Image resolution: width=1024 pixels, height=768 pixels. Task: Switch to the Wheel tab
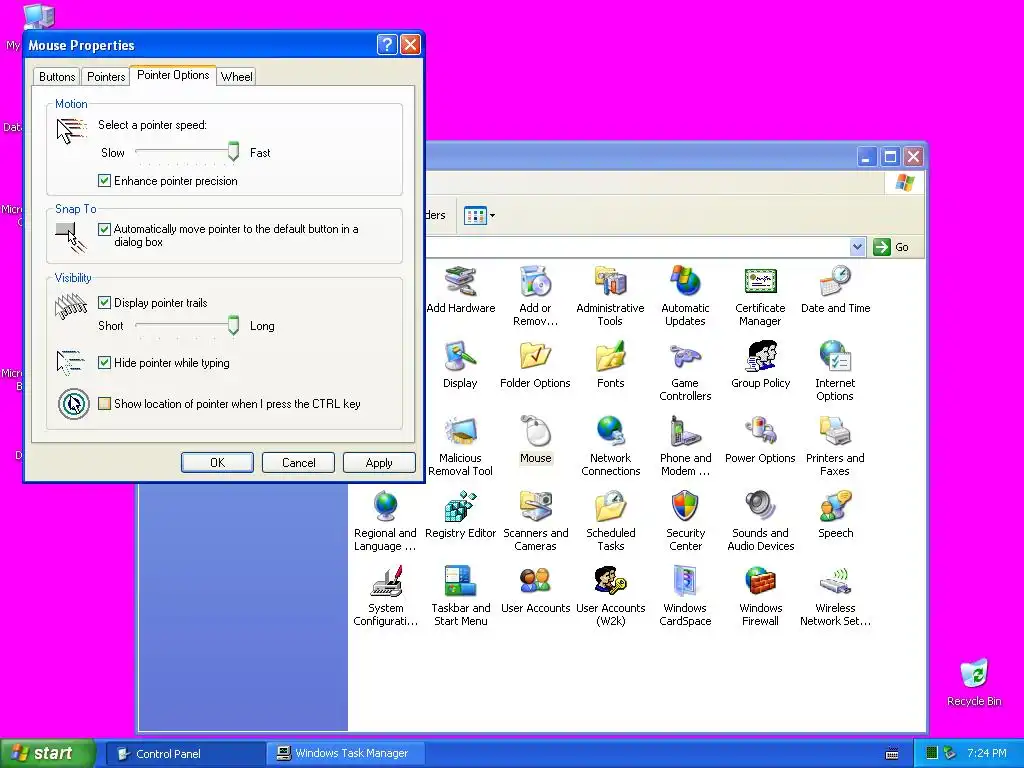point(236,76)
